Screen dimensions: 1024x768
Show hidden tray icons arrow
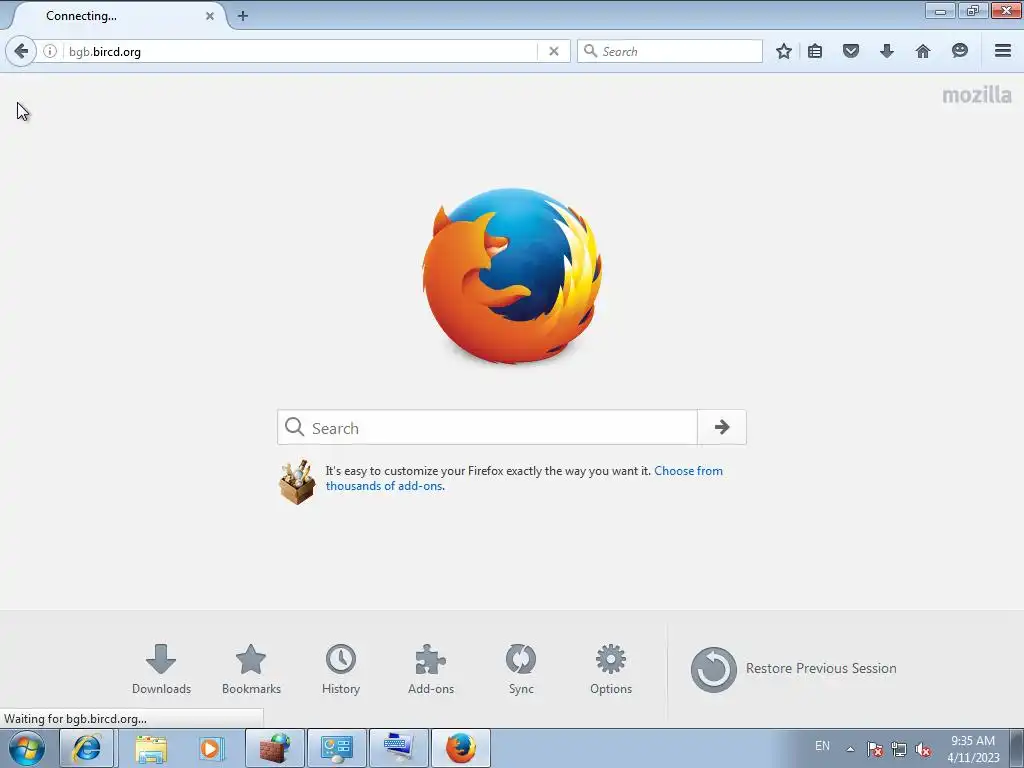coord(850,749)
